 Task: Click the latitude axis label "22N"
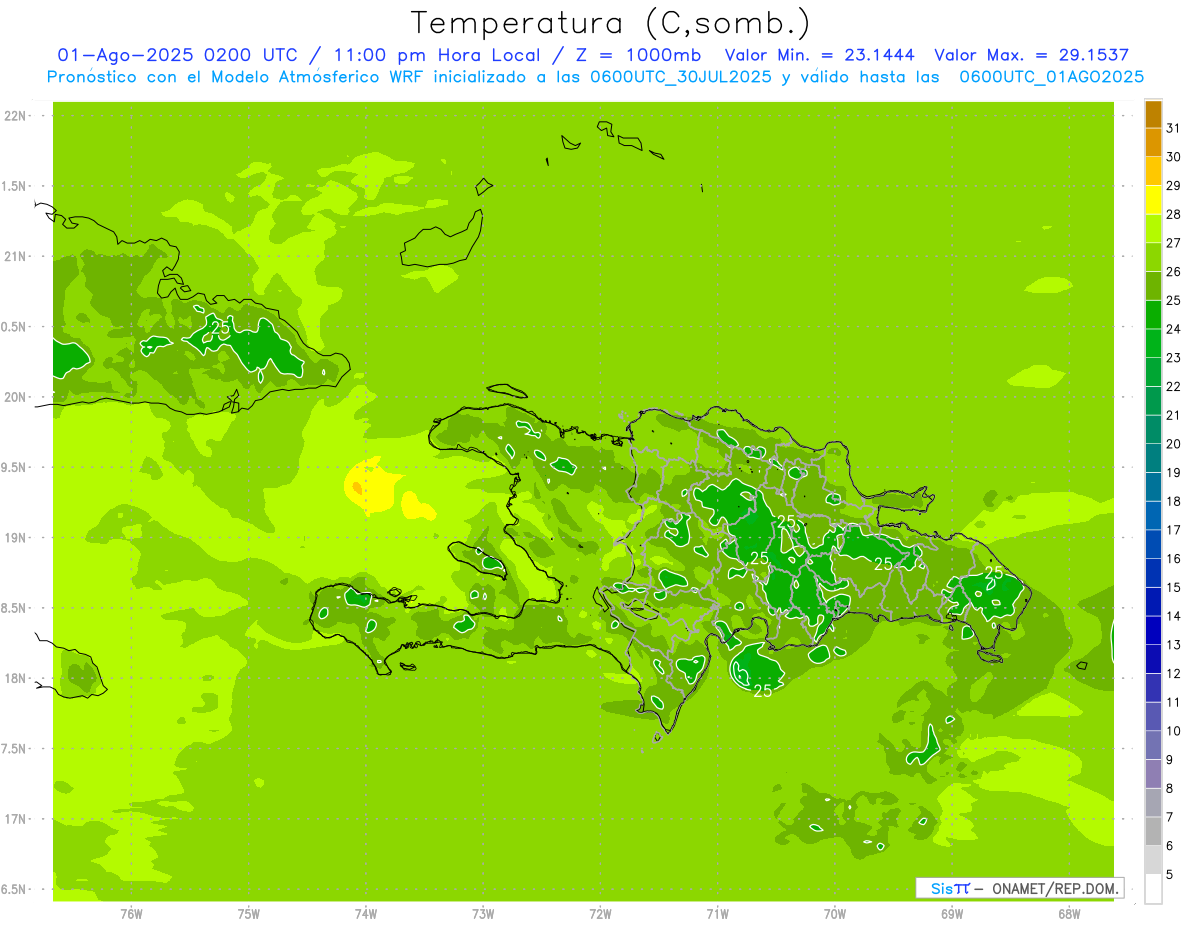15,116
